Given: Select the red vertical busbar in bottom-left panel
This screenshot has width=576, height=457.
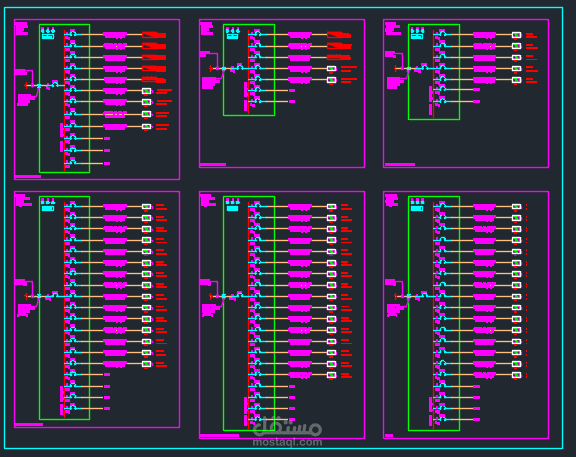Looking at the screenshot, I should coord(64,310).
